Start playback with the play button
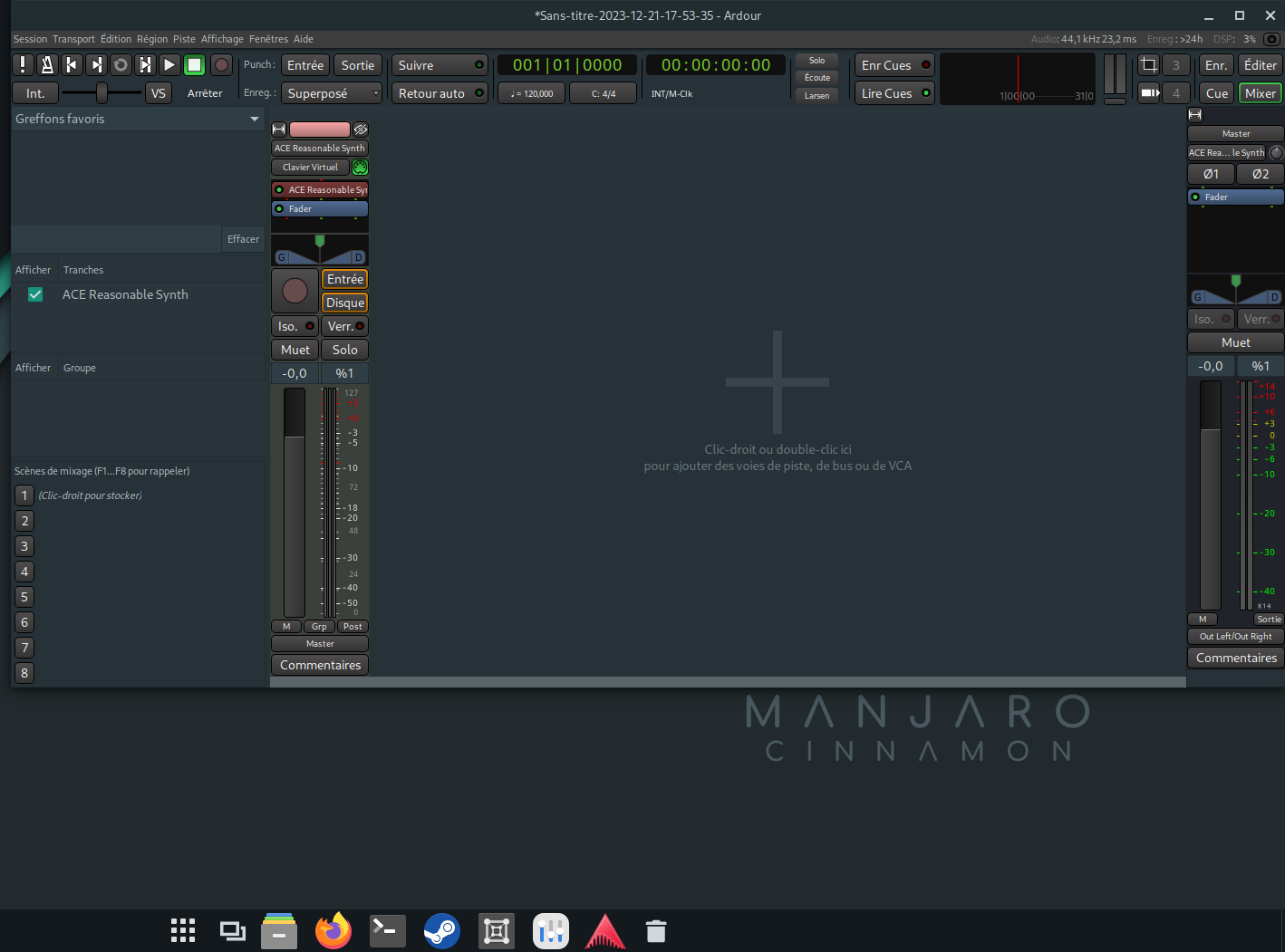Image resolution: width=1285 pixels, height=952 pixels. (x=169, y=65)
